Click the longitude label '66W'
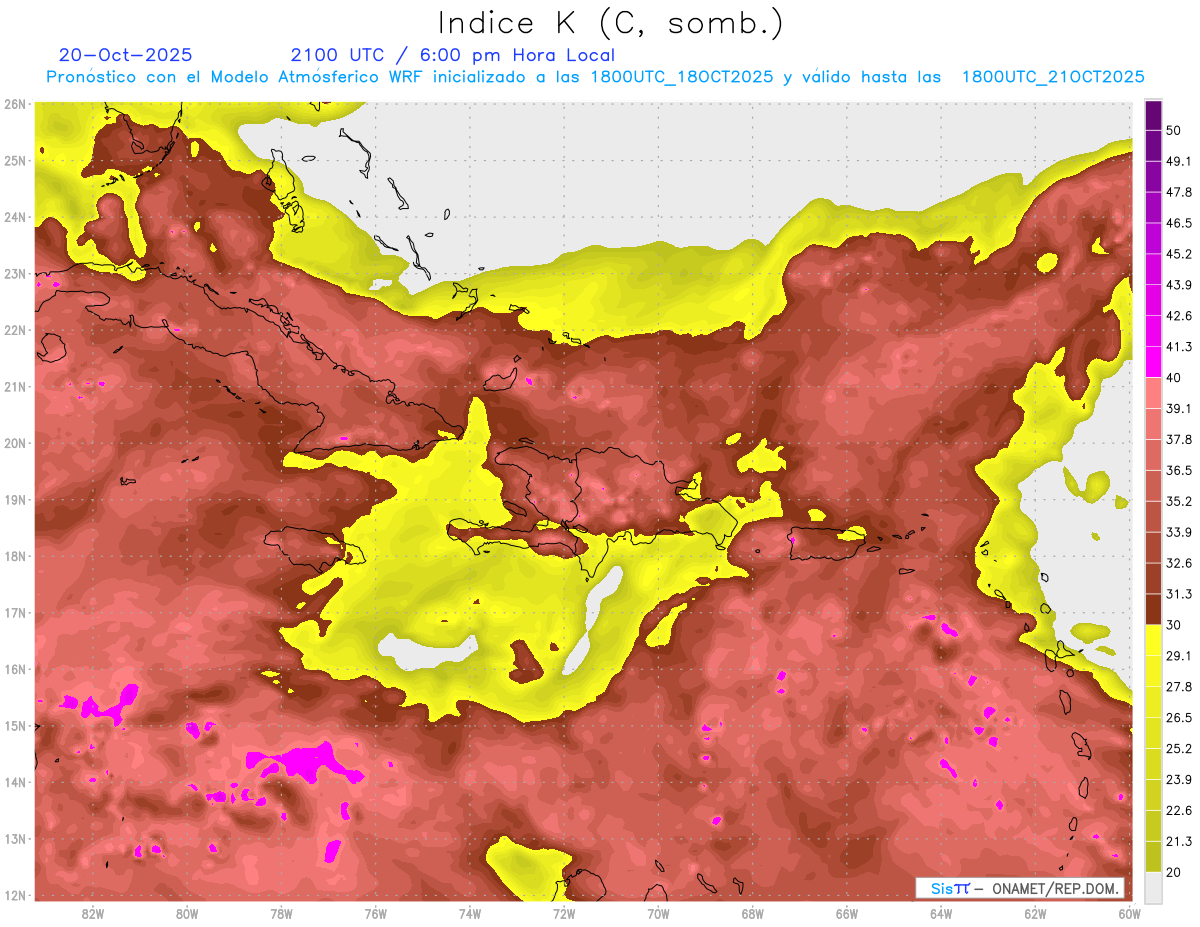 [847, 914]
